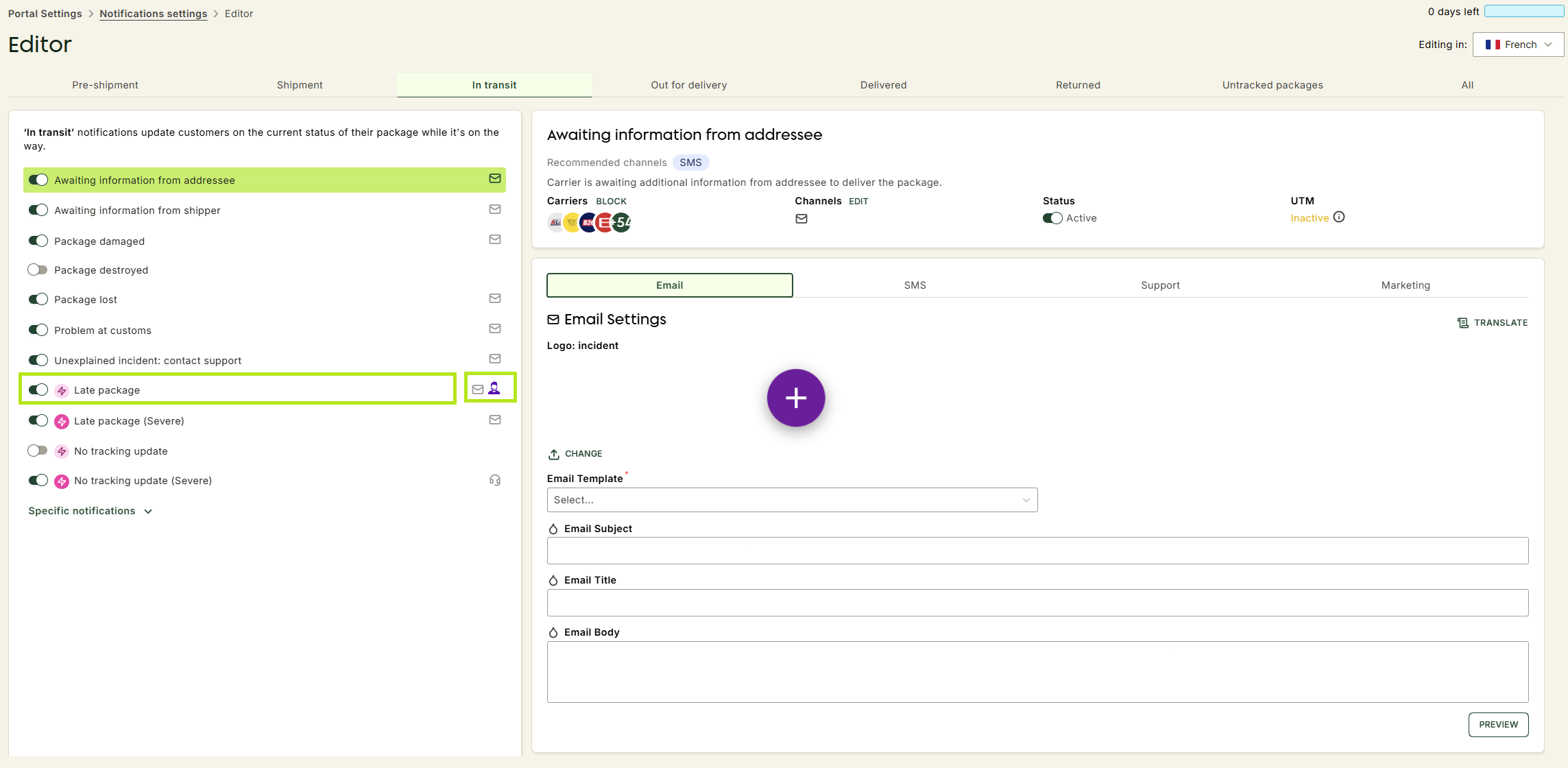Disable the Late package switch
Image resolution: width=1568 pixels, height=768 pixels.
(x=38, y=390)
